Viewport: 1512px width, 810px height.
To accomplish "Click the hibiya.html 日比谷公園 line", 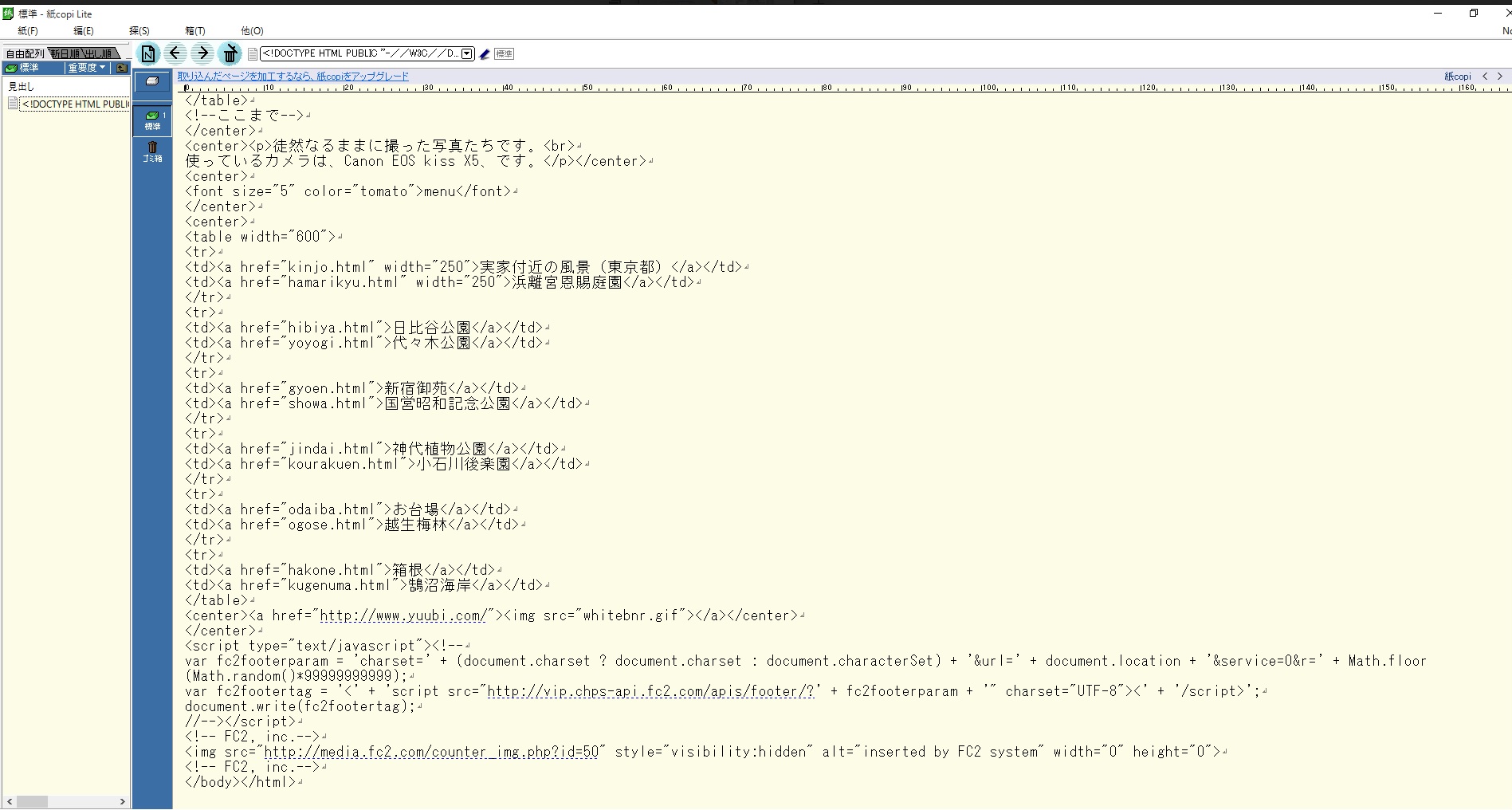I will 367,328.
